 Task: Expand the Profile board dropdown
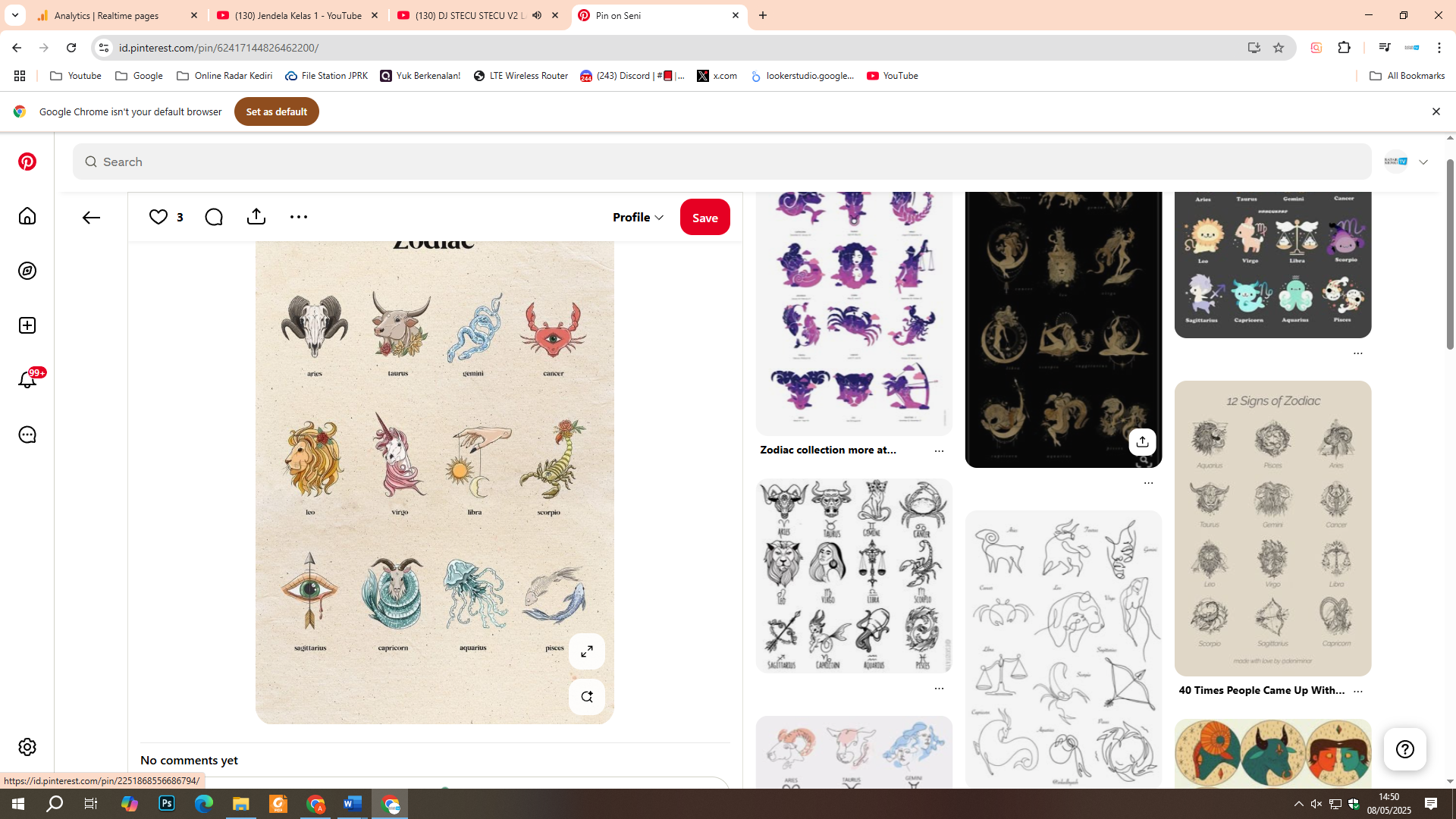(x=638, y=217)
